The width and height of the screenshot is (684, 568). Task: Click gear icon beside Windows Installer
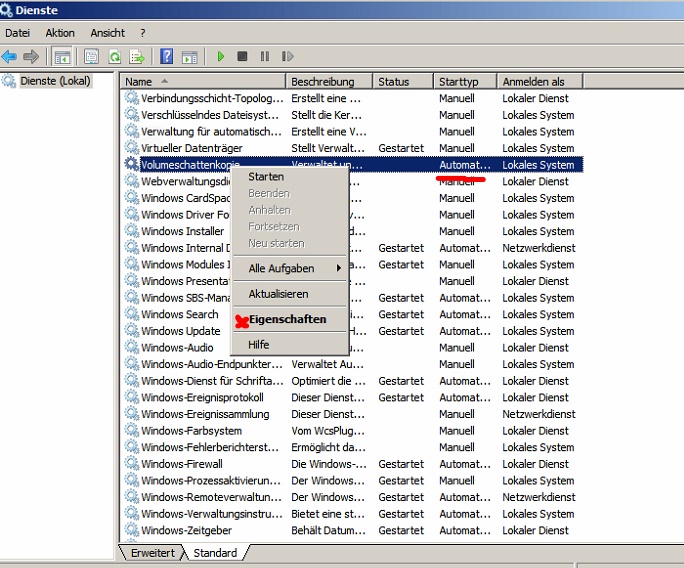click(131, 230)
